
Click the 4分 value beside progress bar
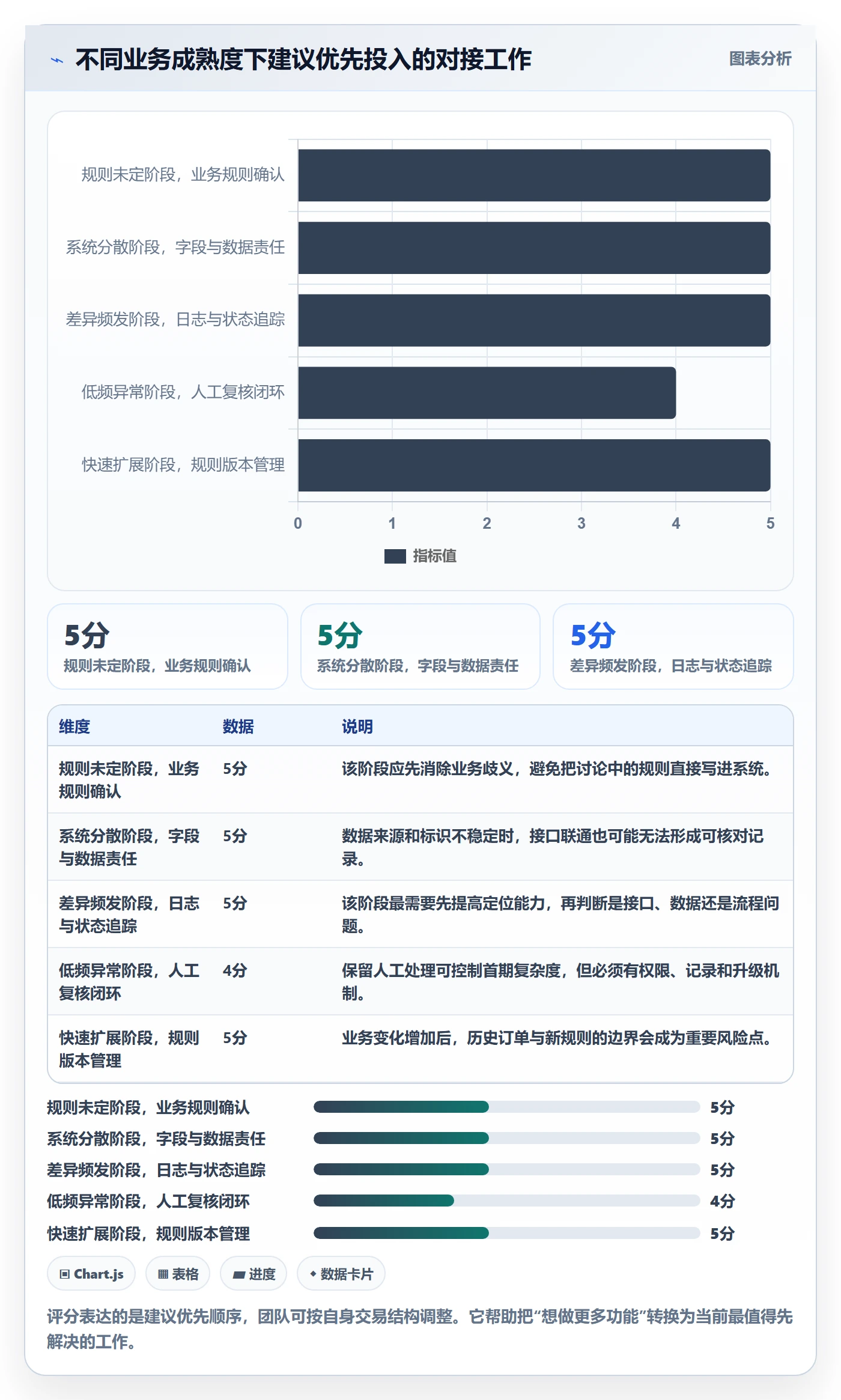coord(722,1201)
